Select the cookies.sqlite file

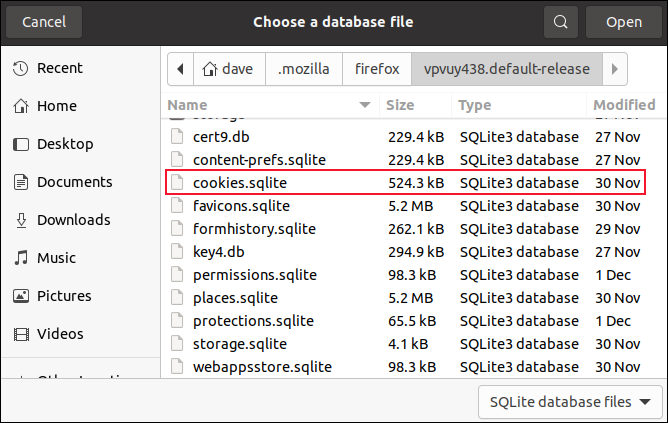coord(239,183)
